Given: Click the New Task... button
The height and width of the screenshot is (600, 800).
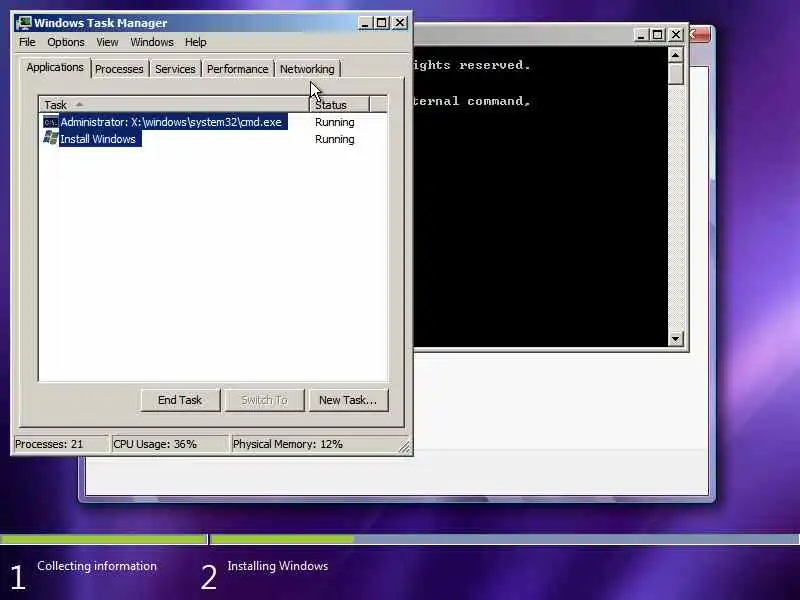Looking at the screenshot, I should point(348,400).
